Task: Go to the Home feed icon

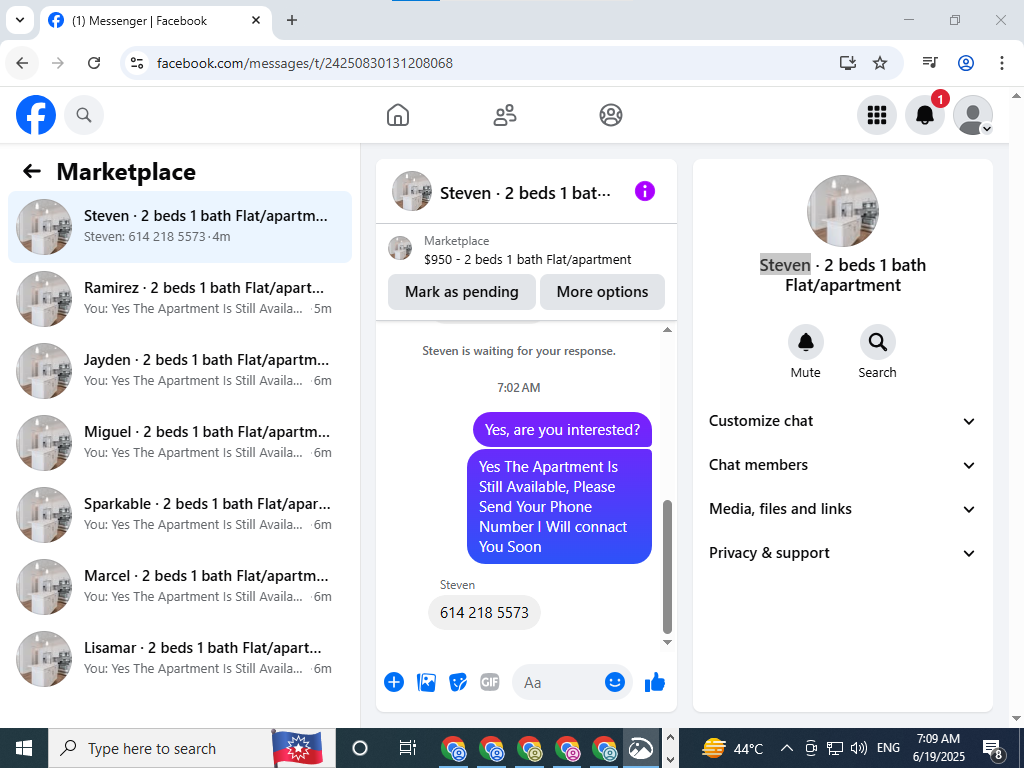Action: click(x=398, y=115)
